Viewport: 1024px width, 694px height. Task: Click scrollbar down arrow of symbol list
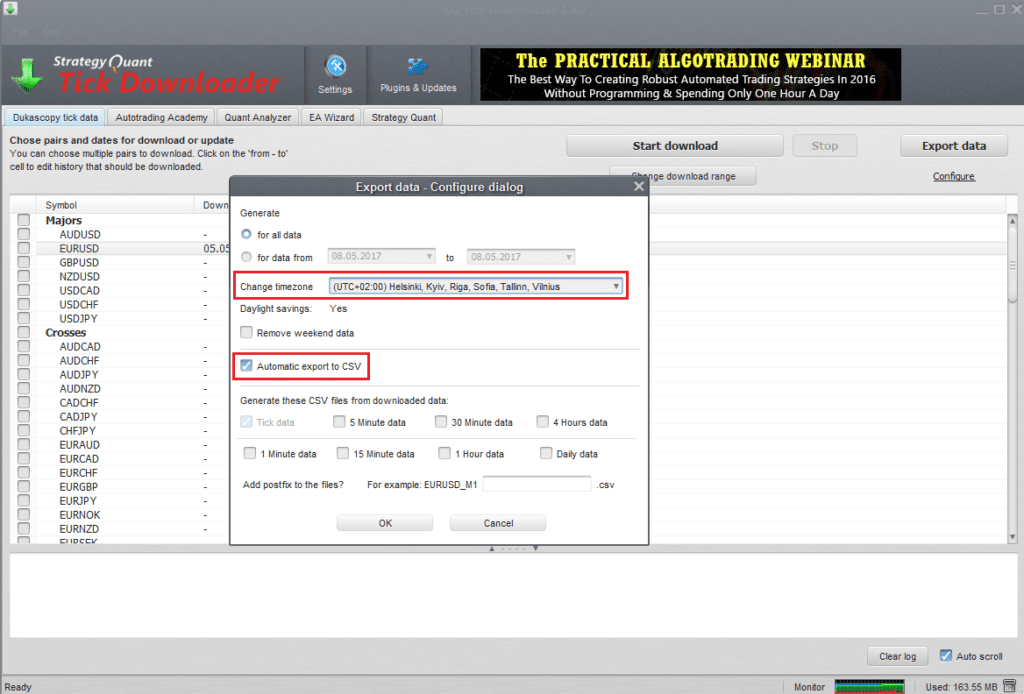coord(1012,537)
